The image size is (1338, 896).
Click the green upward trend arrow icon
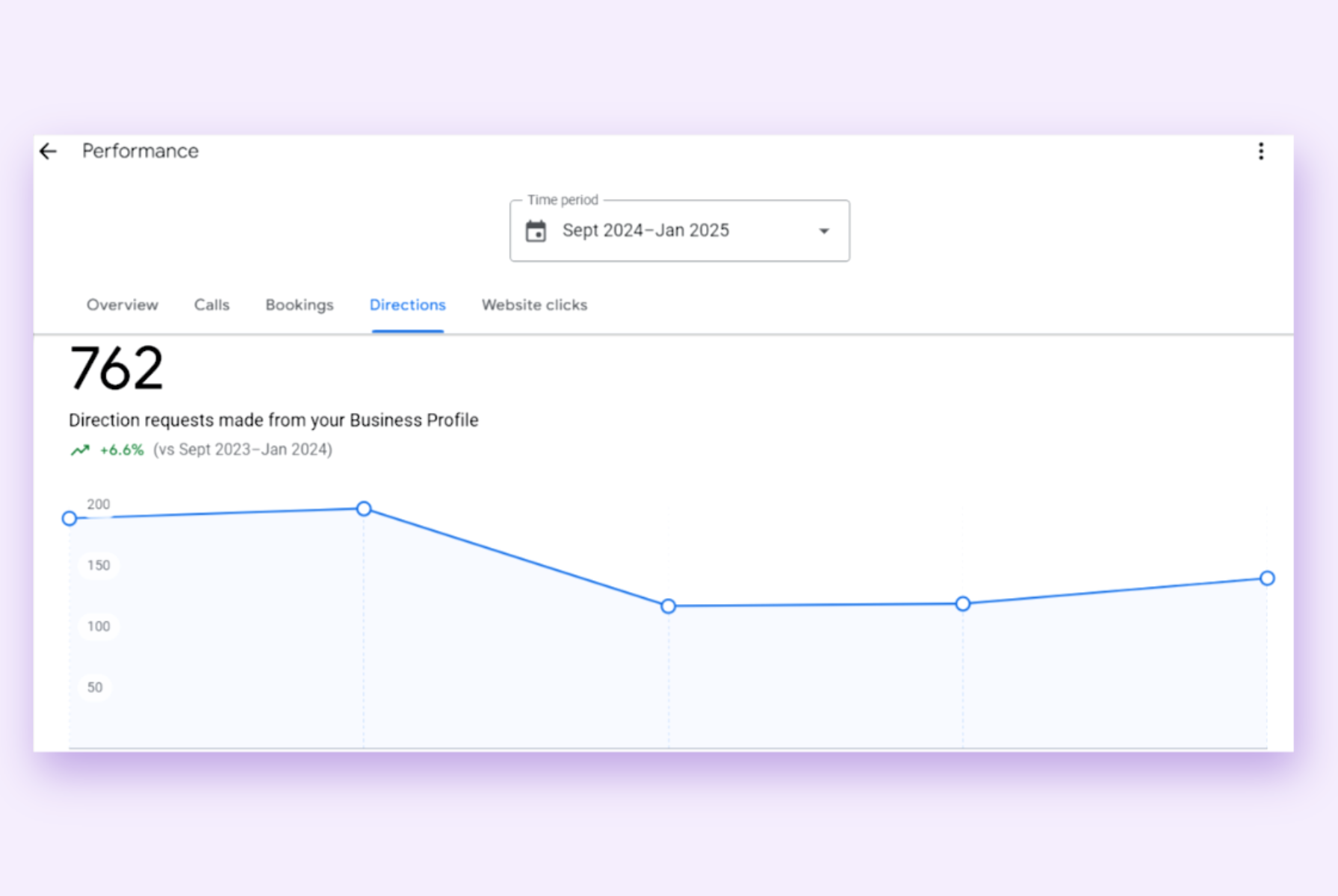coord(80,449)
